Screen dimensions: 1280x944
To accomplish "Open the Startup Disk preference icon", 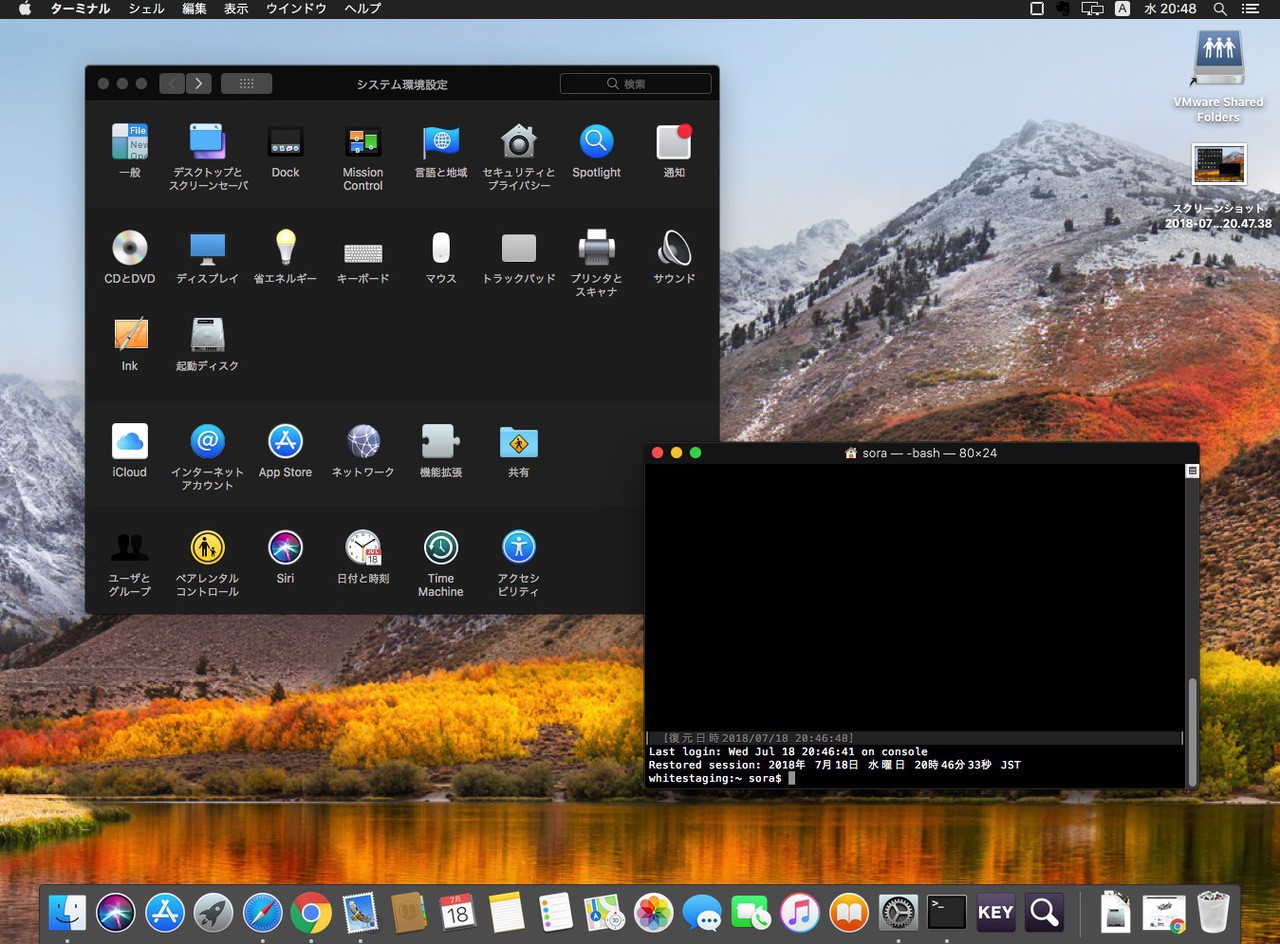I will pyautogui.click(x=207, y=335).
